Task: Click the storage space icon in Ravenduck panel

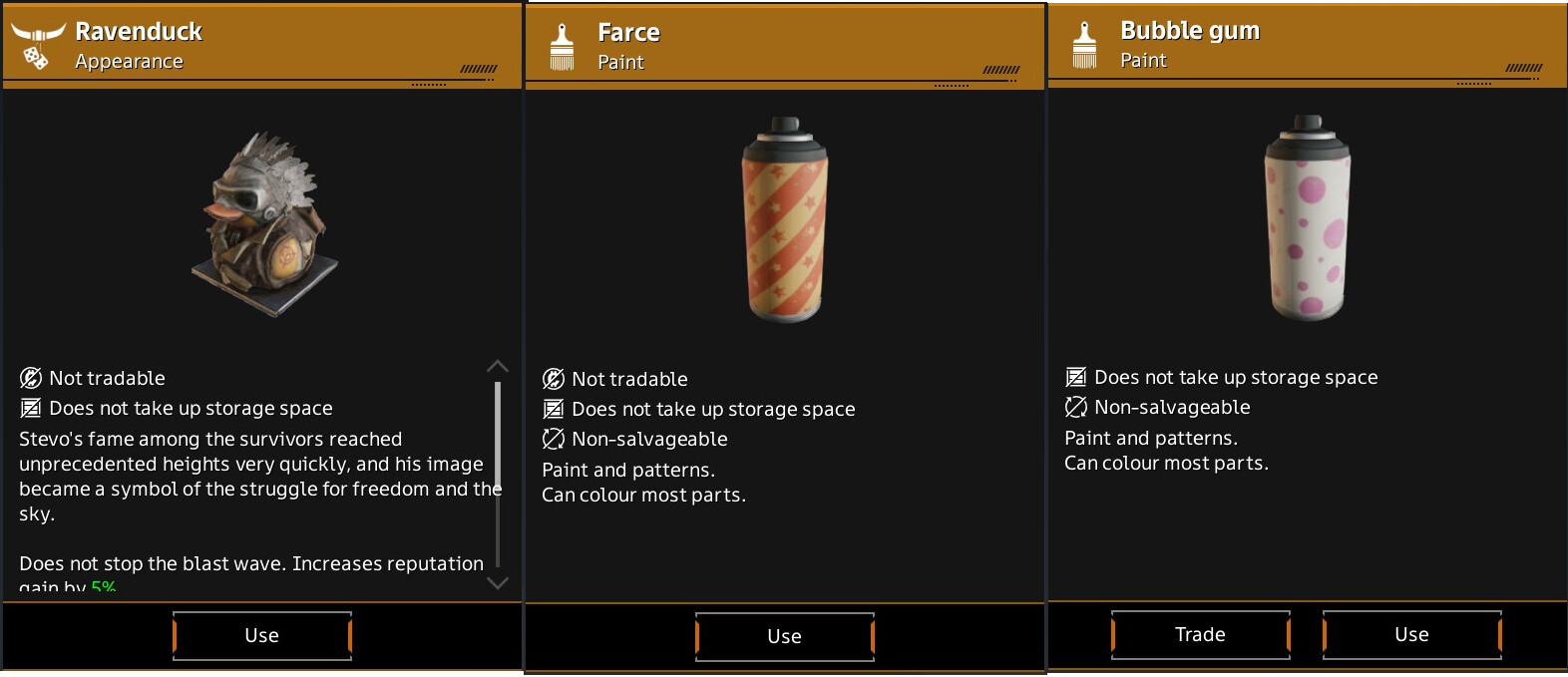Action: (x=31, y=408)
